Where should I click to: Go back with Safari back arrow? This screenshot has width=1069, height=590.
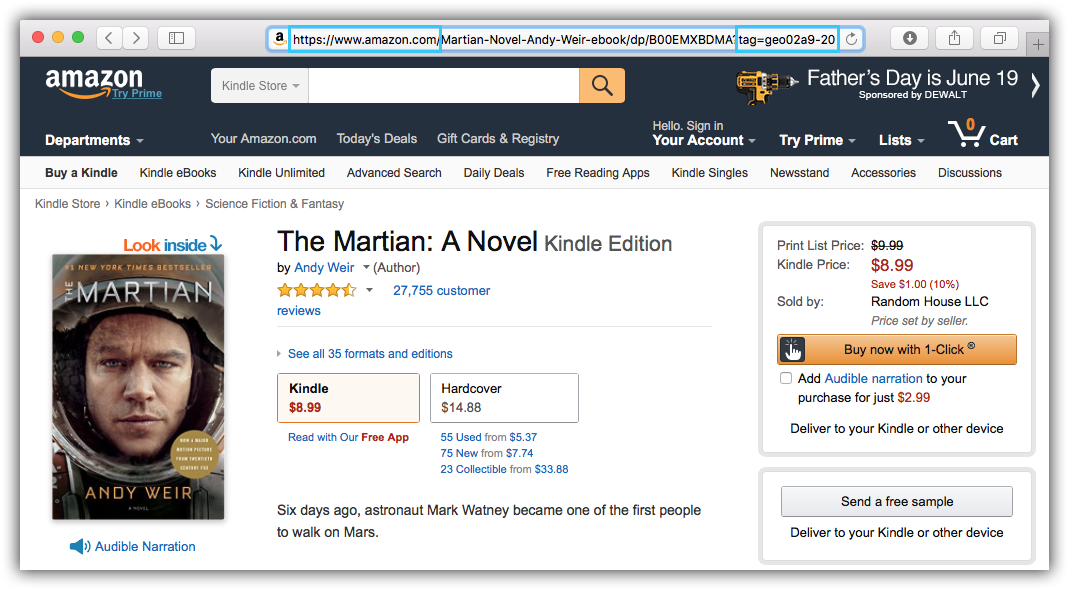(x=109, y=38)
